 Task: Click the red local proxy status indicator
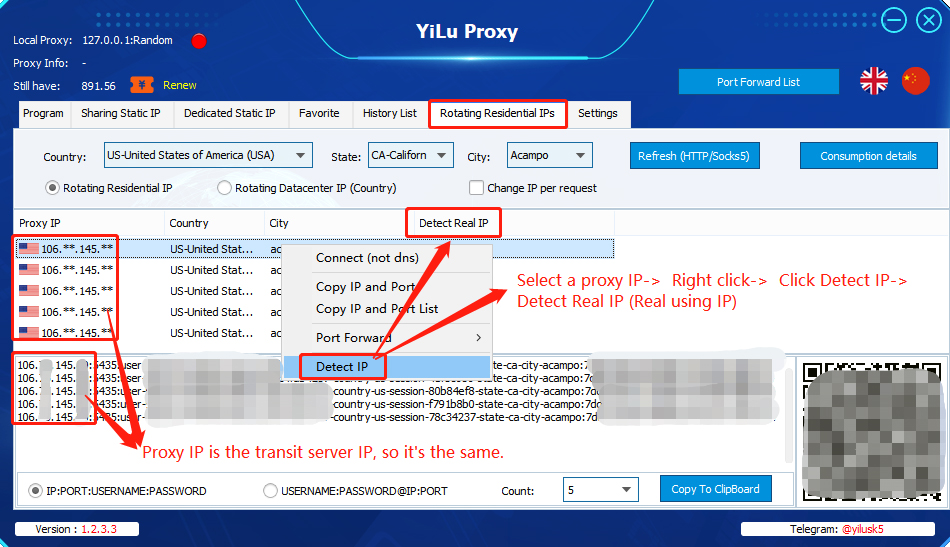click(x=199, y=41)
